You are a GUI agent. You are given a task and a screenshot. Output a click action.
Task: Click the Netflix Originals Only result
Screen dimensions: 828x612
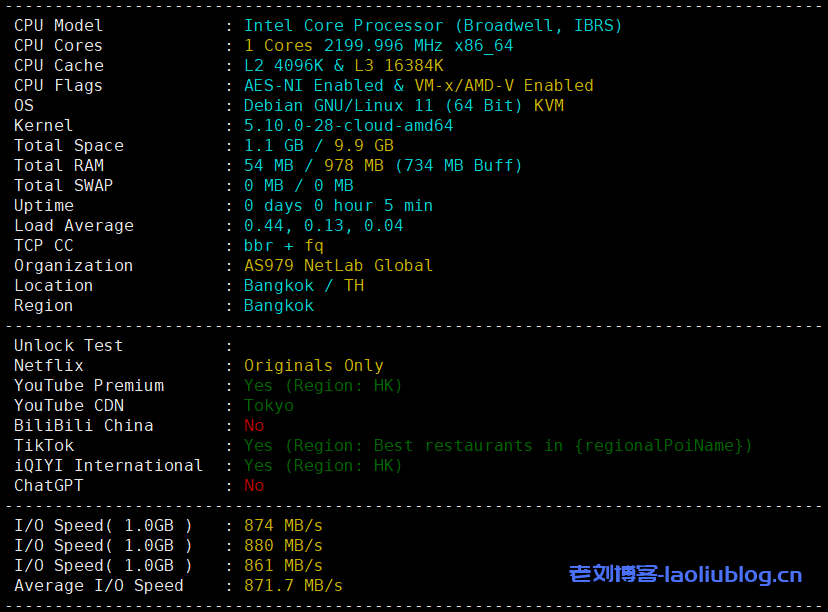pyautogui.click(x=313, y=366)
